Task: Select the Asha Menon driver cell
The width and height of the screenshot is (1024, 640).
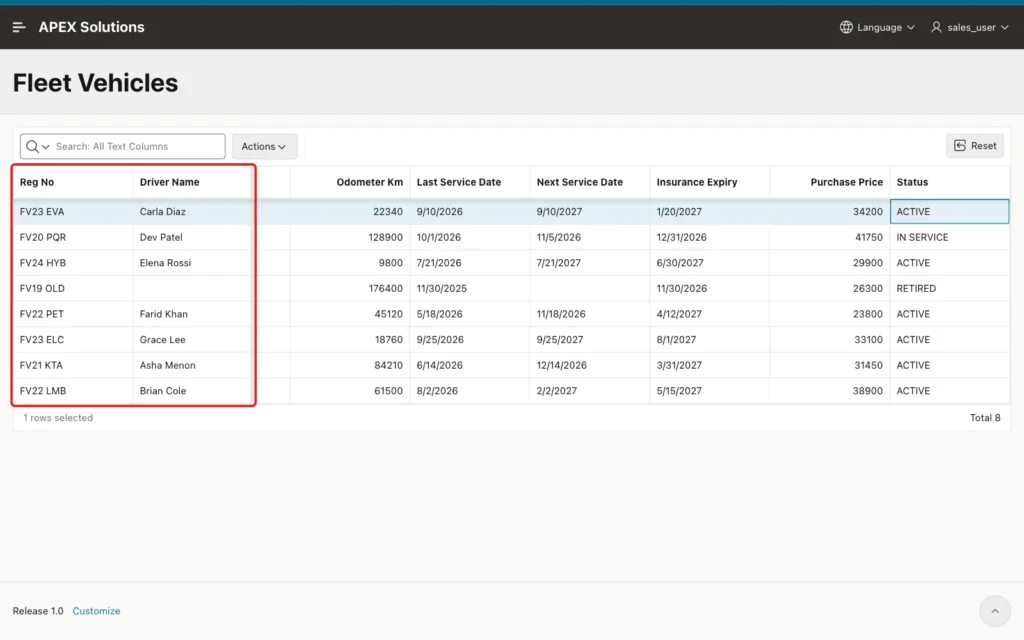Action: pyautogui.click(x=192, y=365)
